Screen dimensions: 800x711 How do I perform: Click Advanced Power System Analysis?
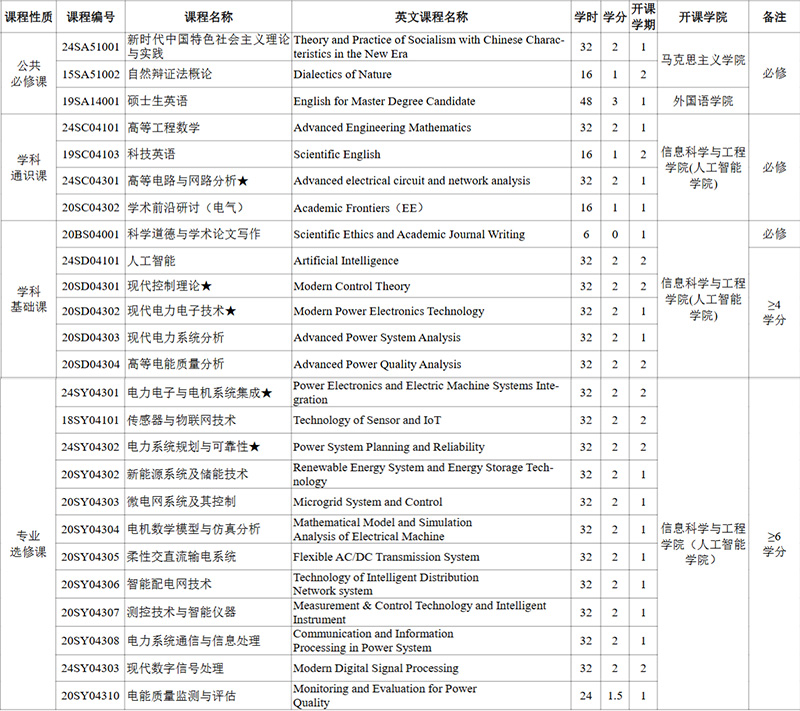(377, 338)
